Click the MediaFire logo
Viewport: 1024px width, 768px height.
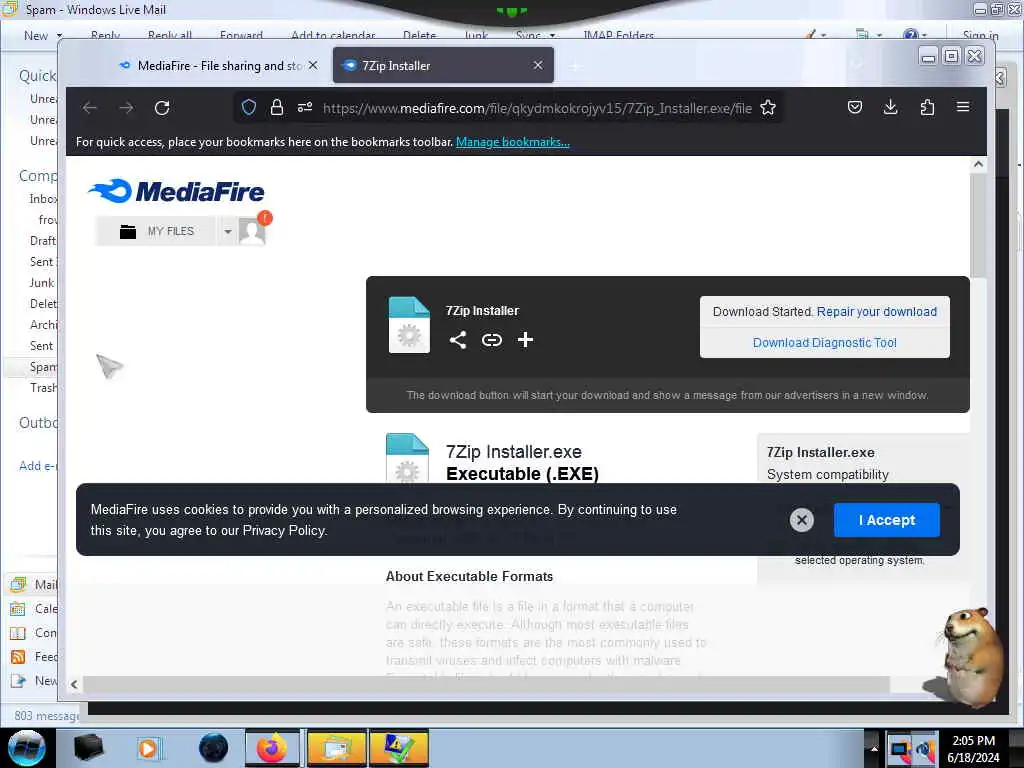click(176, 191)
